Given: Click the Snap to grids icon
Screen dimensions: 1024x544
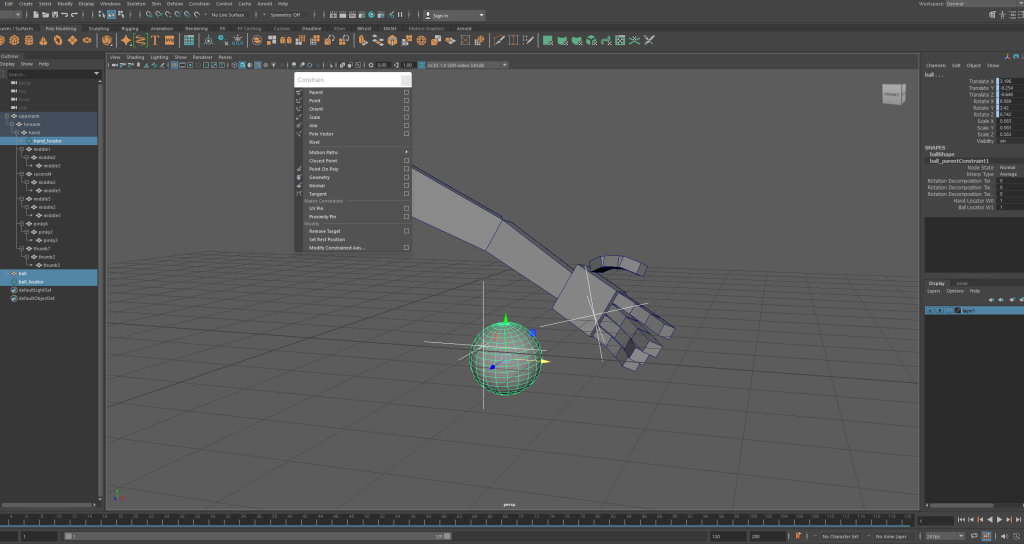Looking at the screenshot, I should click(x=150, y=14).
